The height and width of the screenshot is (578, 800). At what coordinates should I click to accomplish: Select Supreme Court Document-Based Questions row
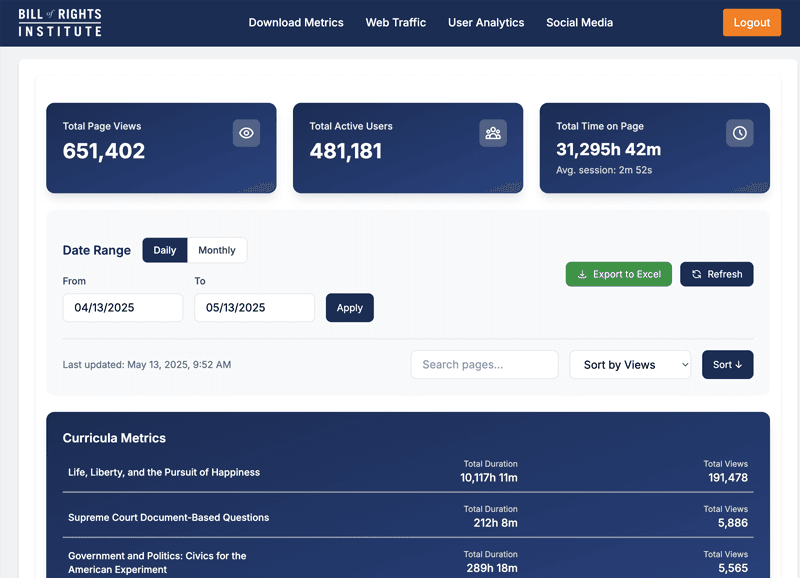coord(408,516)
